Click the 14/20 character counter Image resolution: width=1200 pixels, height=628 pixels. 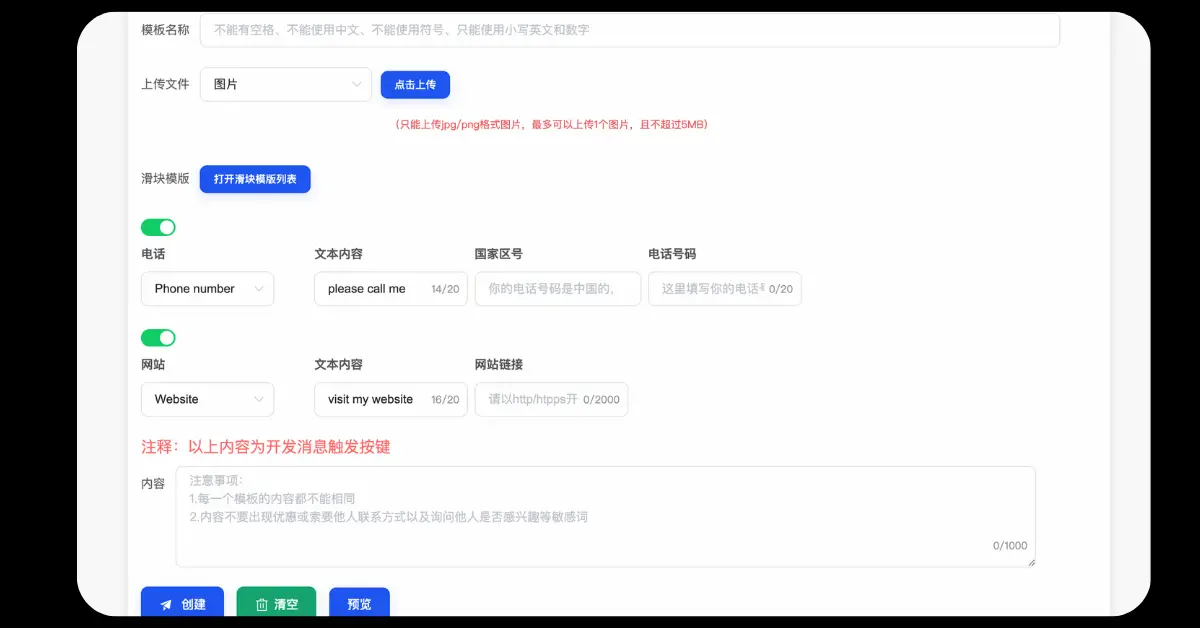point(445,289)
